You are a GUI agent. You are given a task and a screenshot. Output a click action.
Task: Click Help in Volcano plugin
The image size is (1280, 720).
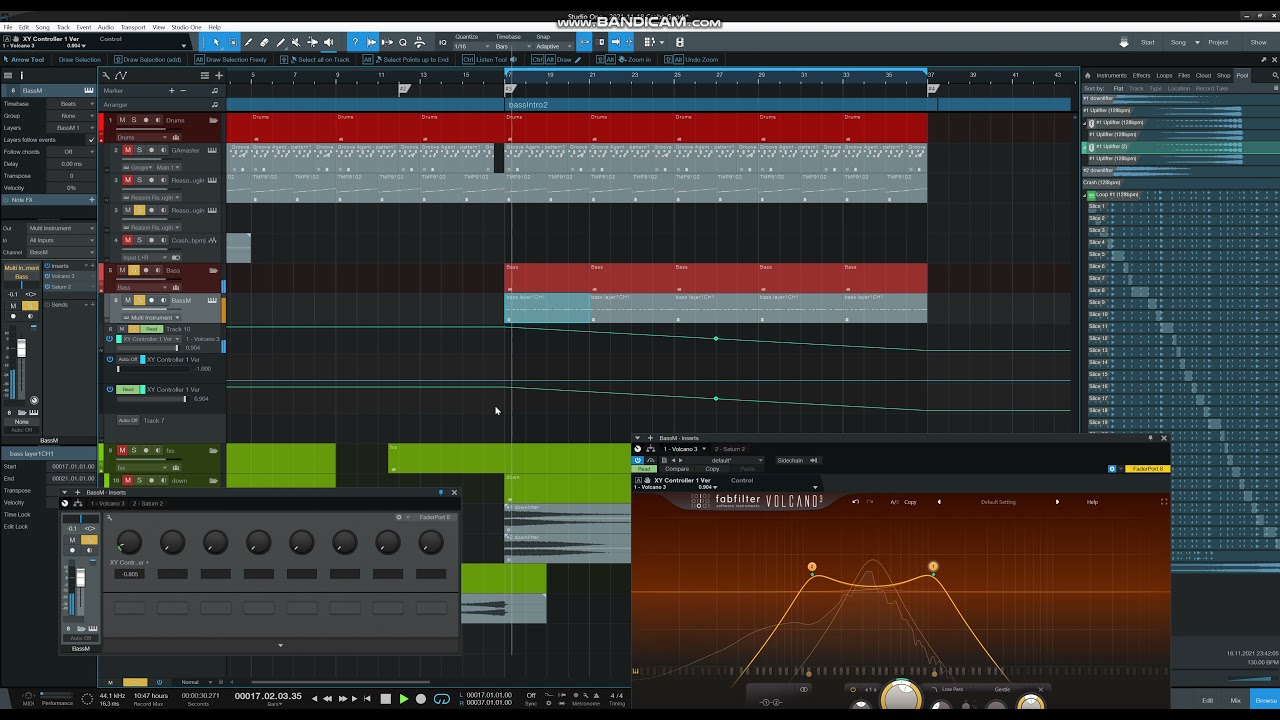point(1092,502)
